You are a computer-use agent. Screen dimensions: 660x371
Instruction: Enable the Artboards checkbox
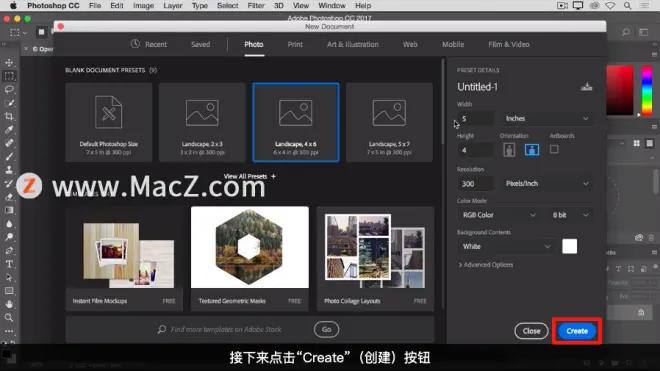point(554,149)
